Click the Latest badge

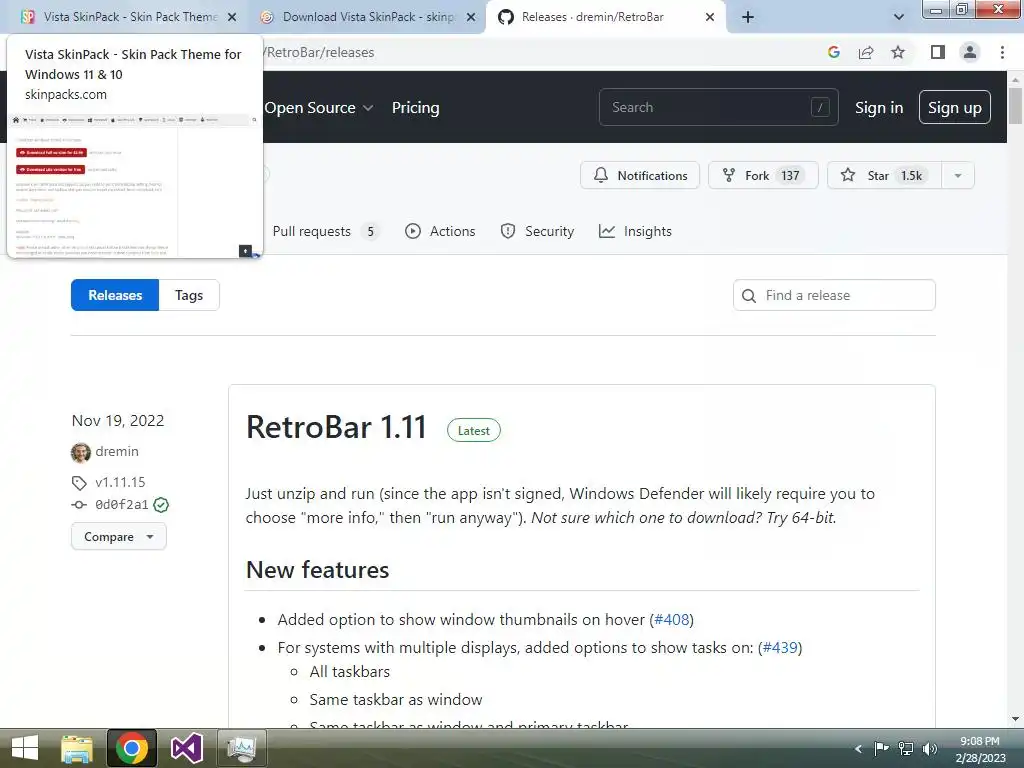tap(473, 430)
